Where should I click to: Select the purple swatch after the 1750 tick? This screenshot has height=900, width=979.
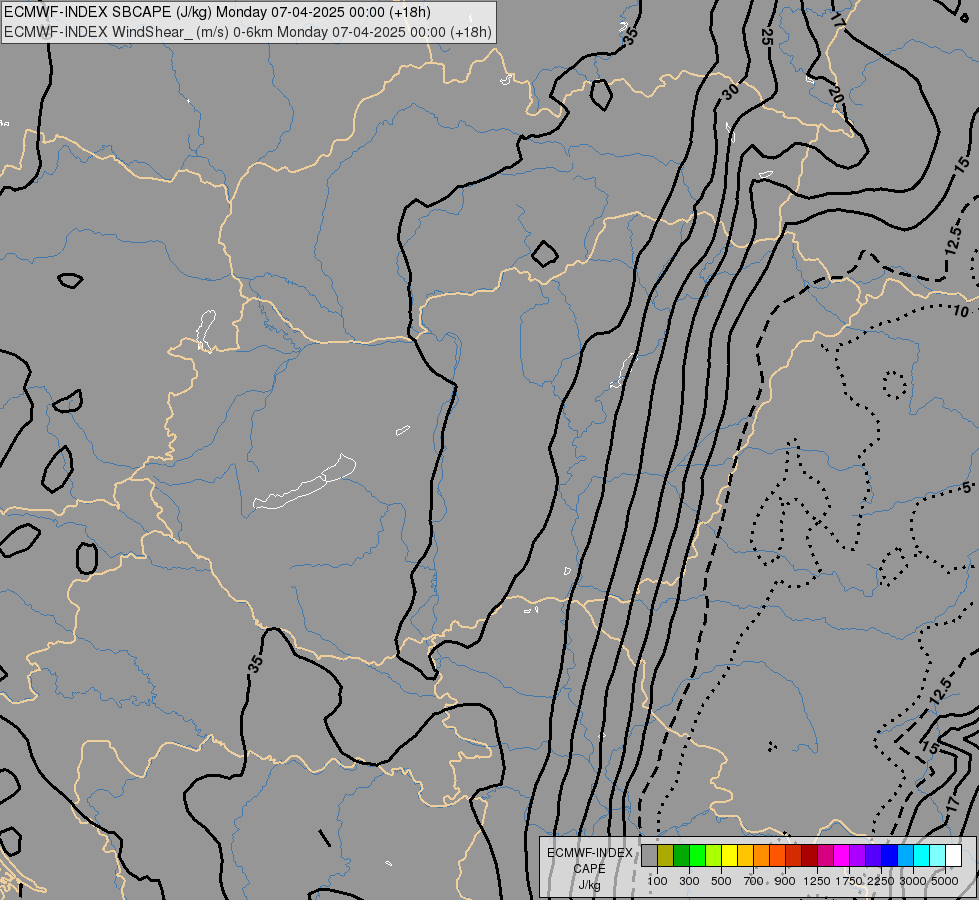tap(857, 855)
